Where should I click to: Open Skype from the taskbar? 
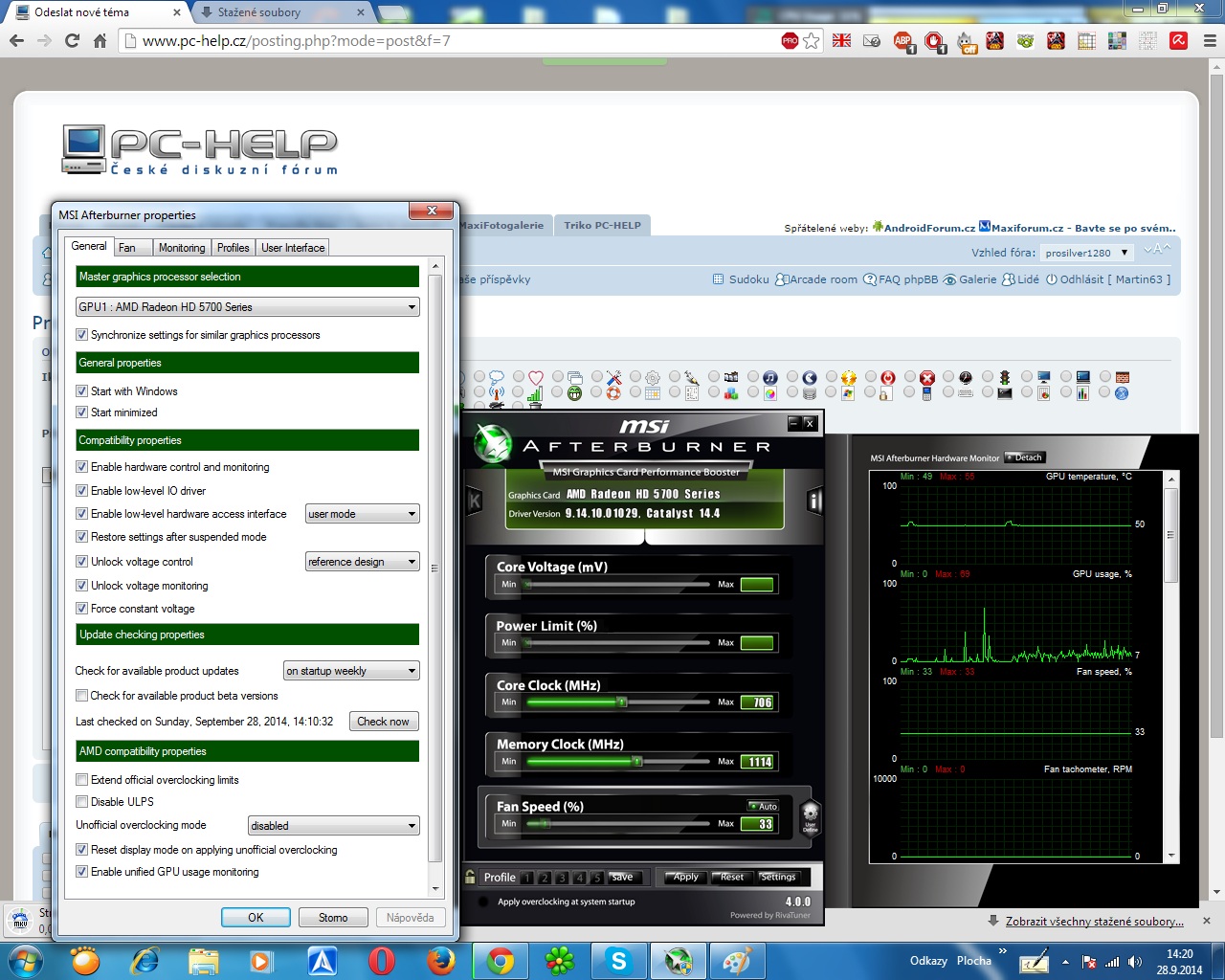coord(618,961)
